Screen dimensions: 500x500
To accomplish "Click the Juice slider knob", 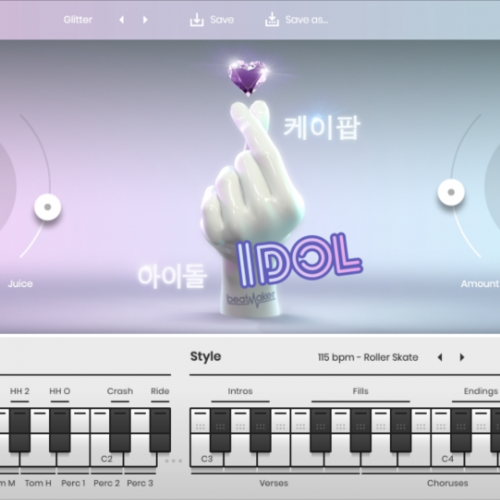I will click(48, 207).
